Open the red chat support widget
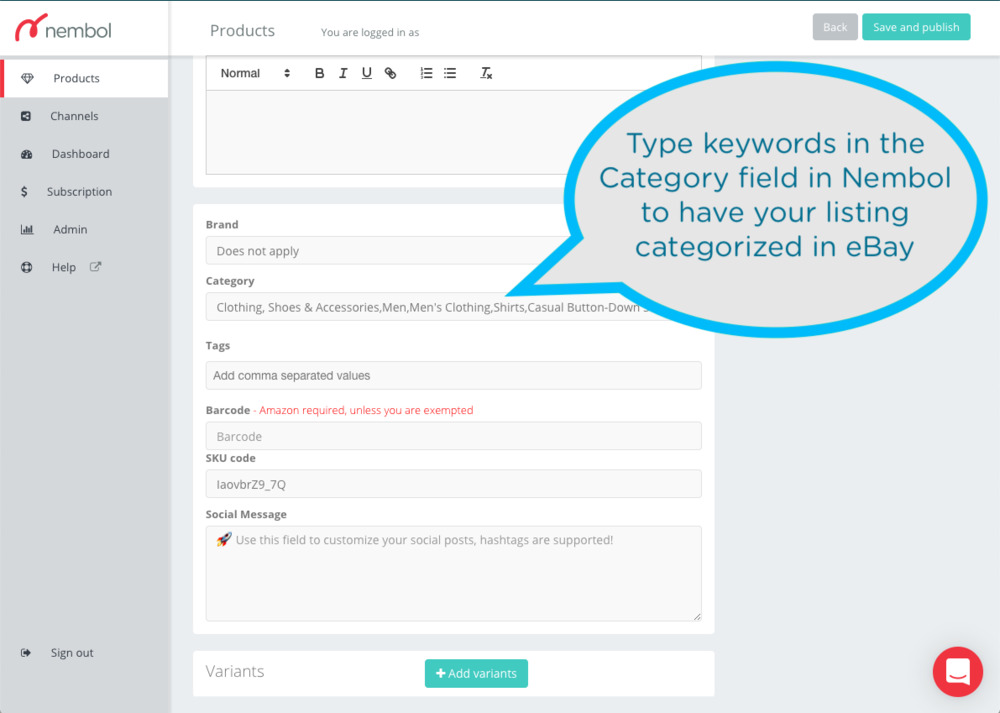Image resolution: width=1000 pixels, height=713 pixels. [x=958, y=672]
